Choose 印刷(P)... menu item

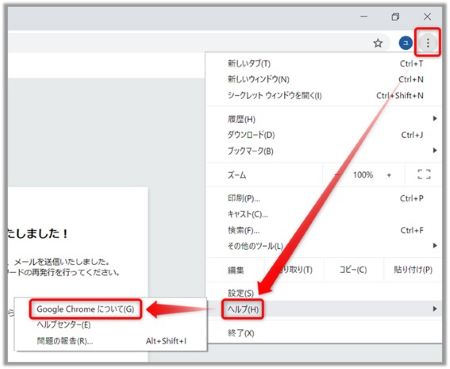[324, 198]
